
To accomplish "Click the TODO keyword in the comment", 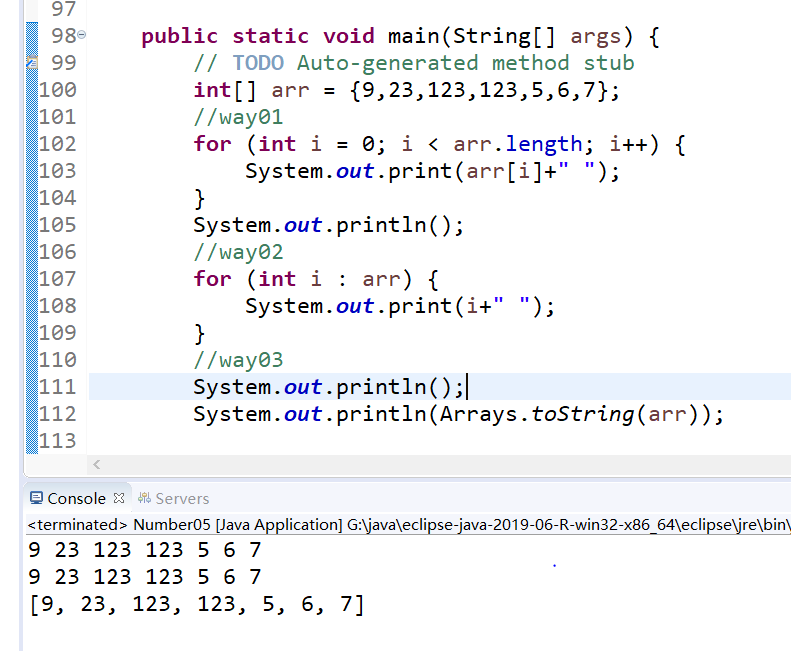I will (x=257, y=63).
